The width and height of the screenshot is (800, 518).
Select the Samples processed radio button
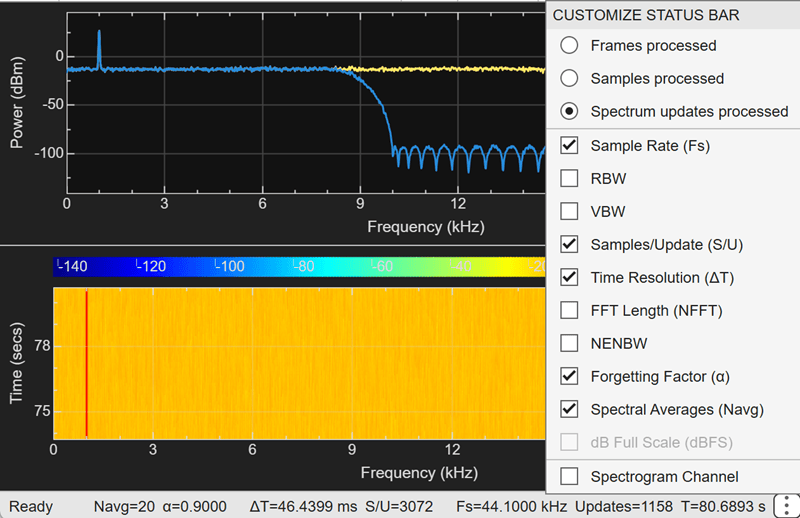click(569, 78)
